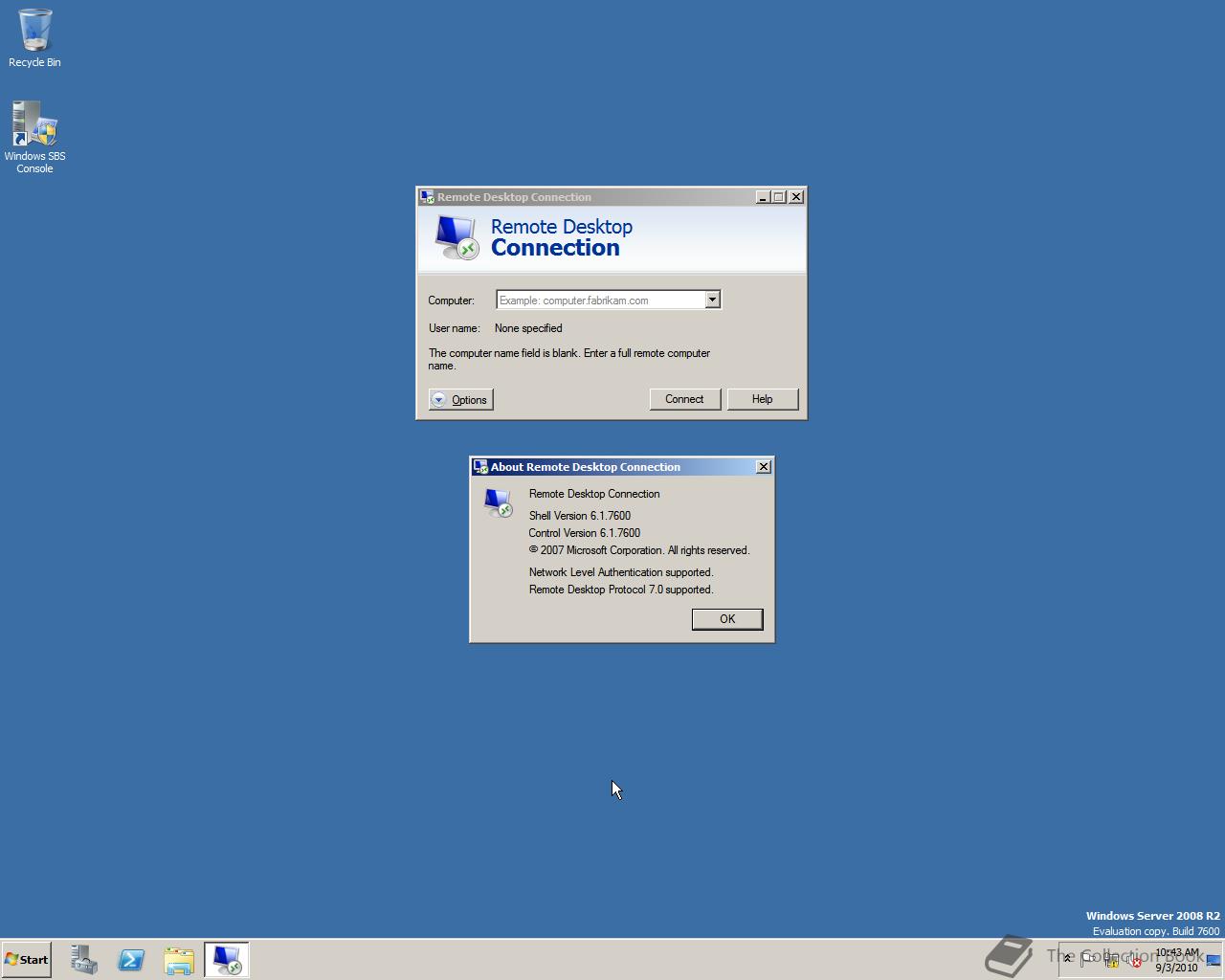
Task: Expand the Computer name dropdown list
Action: [x=712, y=301]
